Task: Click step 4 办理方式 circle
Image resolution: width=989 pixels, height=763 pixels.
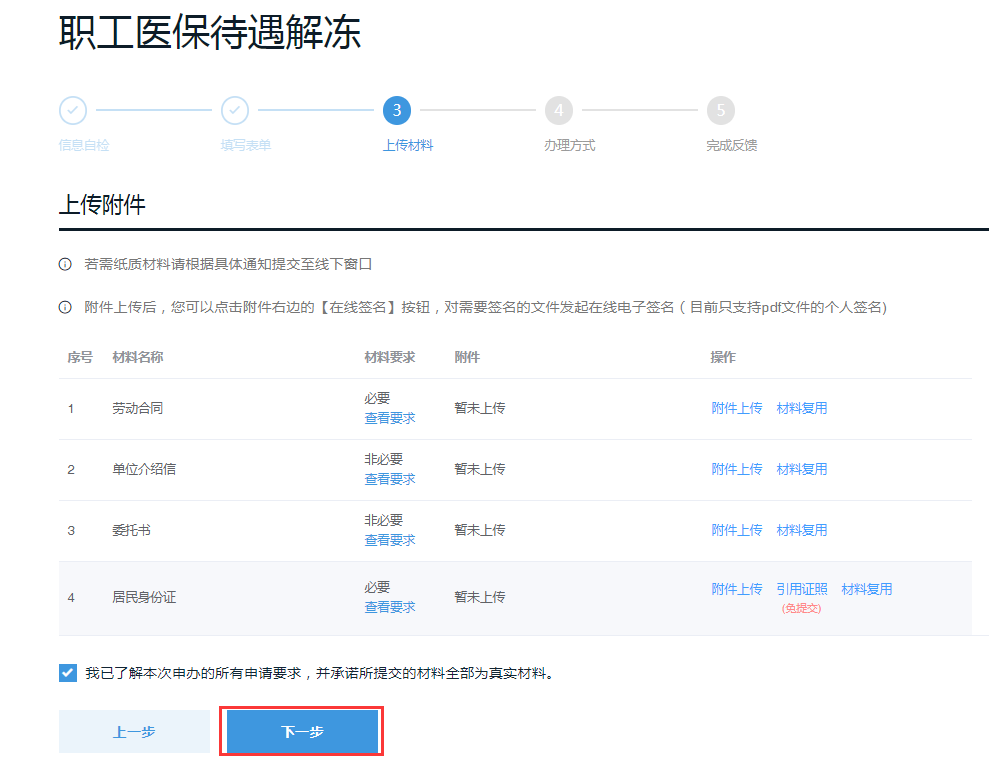Action: click(559, 110)
